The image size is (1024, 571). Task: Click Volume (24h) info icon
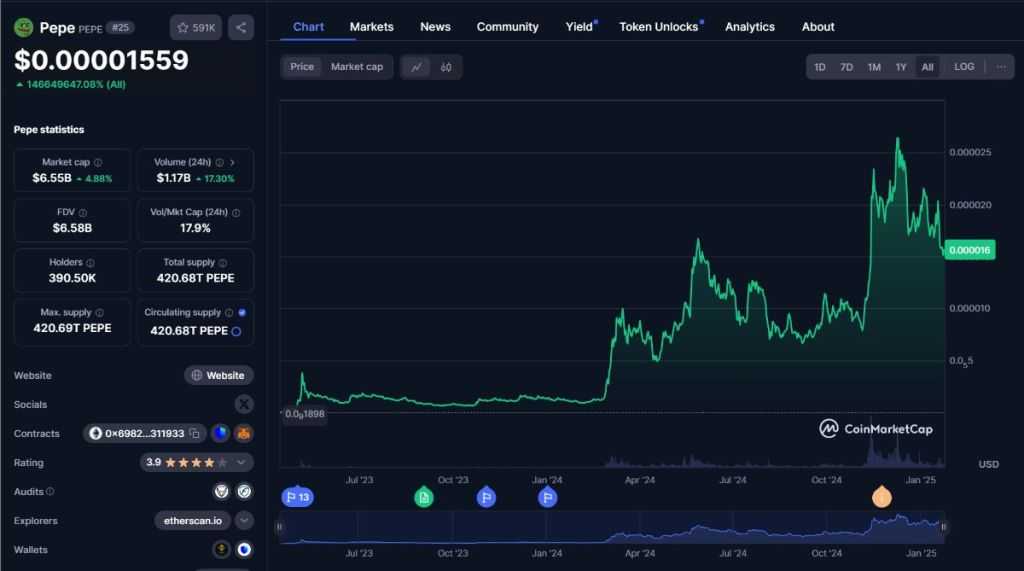tap(219, 162)
